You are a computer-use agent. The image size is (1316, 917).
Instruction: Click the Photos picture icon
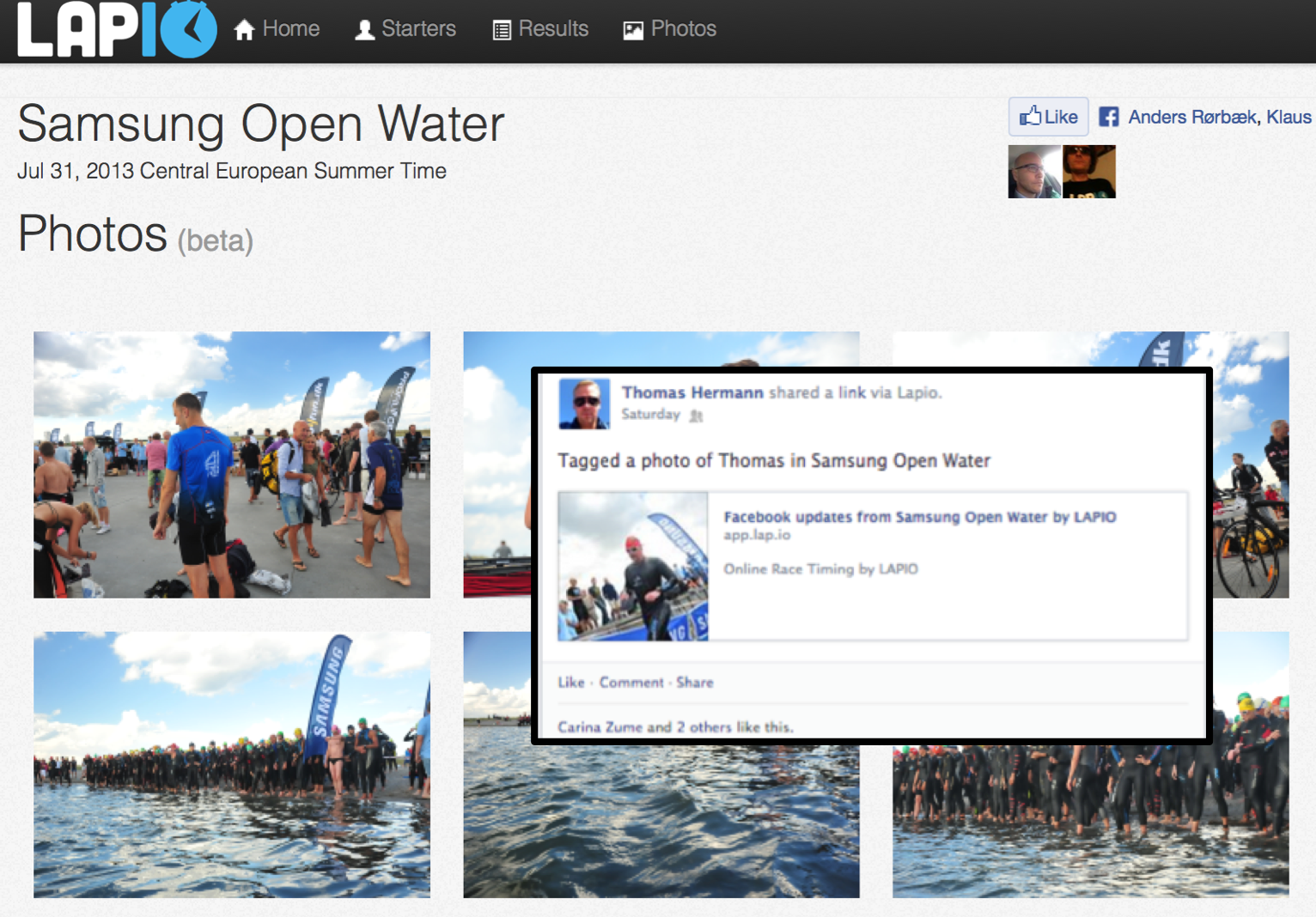click(x=633, y=31)
